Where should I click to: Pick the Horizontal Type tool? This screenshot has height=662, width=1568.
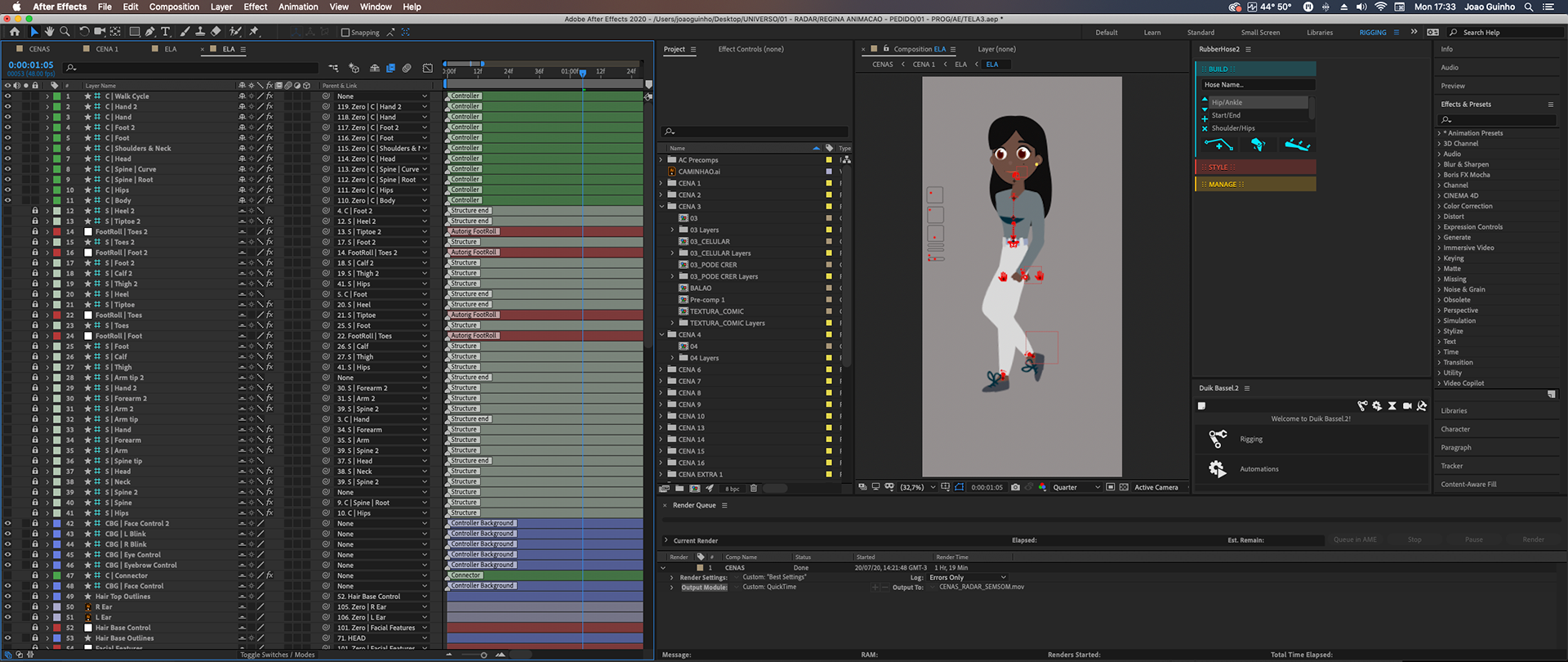pos(166,32)
